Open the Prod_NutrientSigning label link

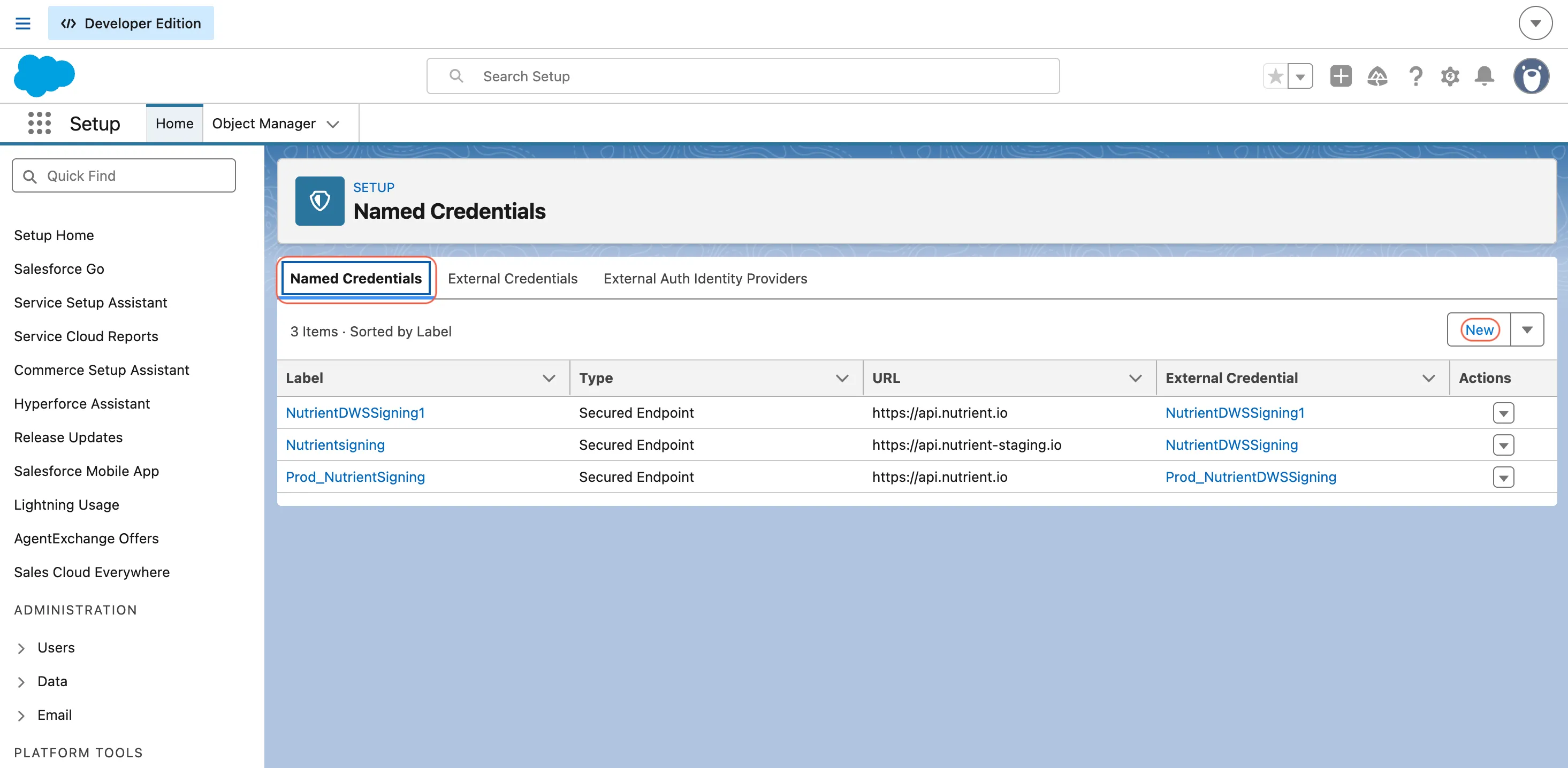(x=355, y=477)
